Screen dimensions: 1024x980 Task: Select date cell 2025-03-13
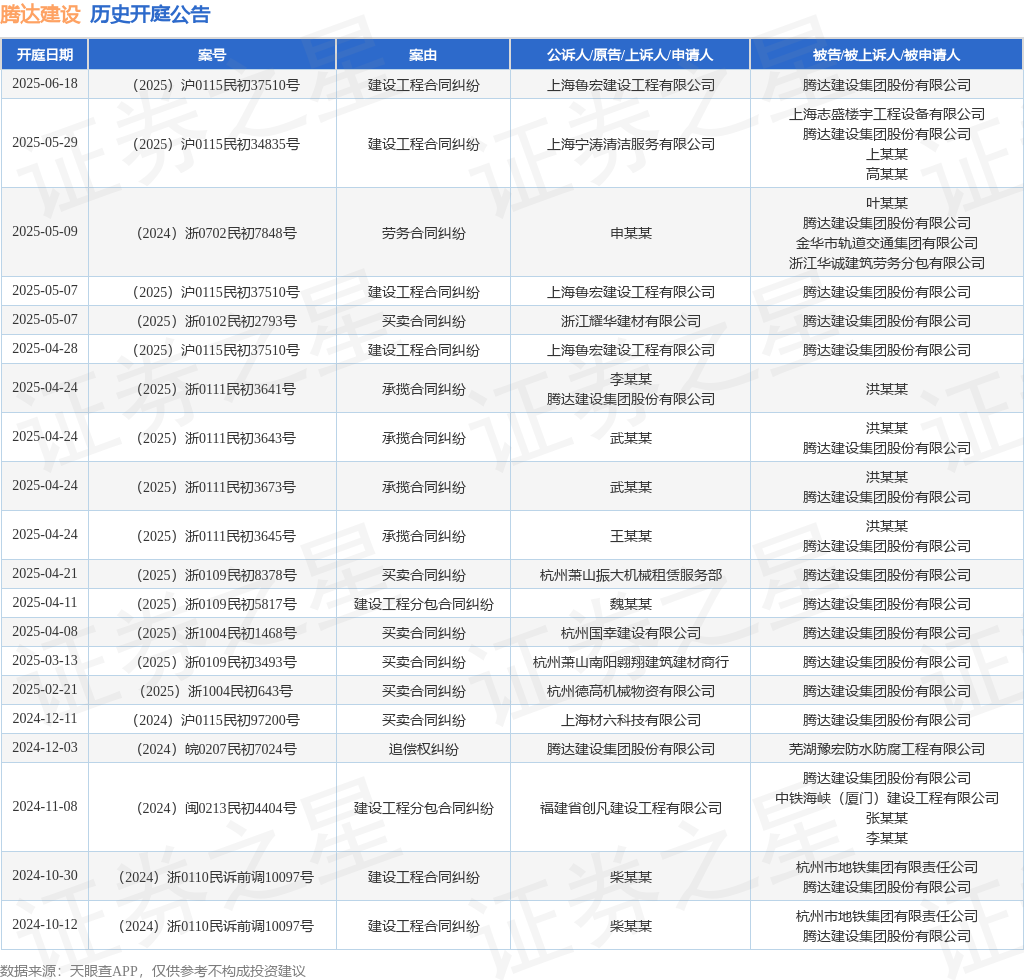point(44,661)
